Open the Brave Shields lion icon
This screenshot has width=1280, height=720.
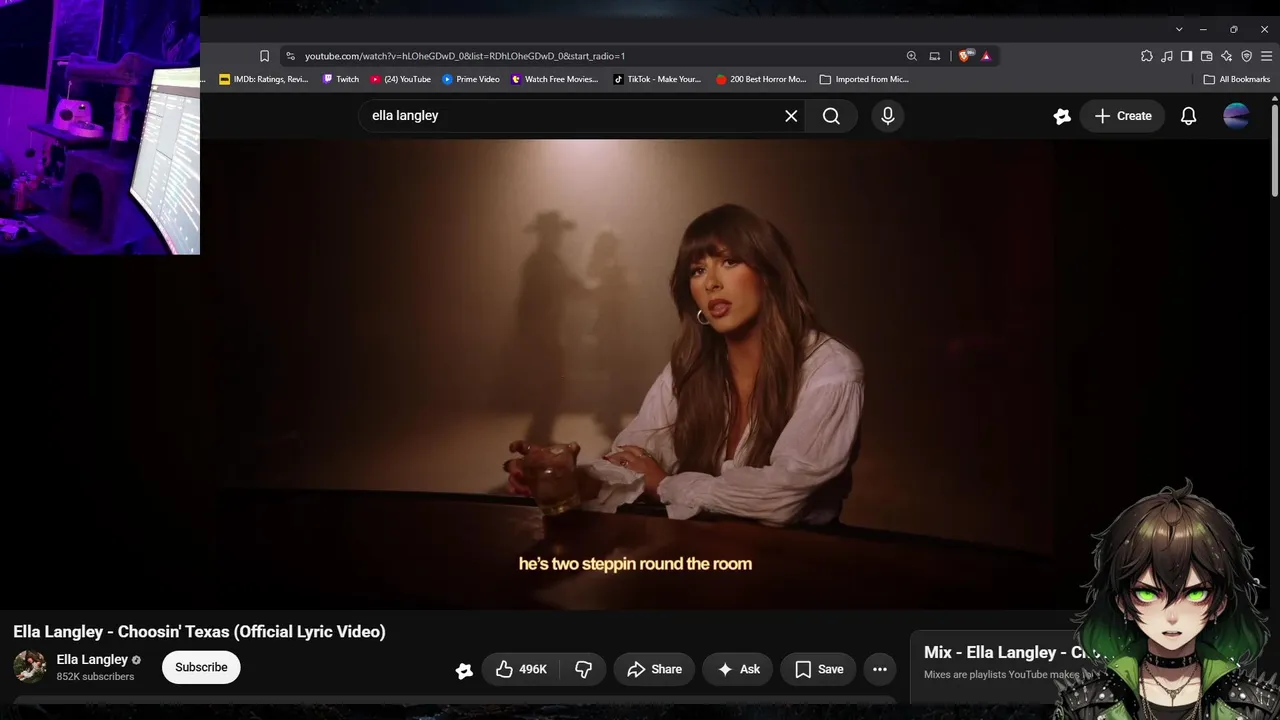click(964, 56)
